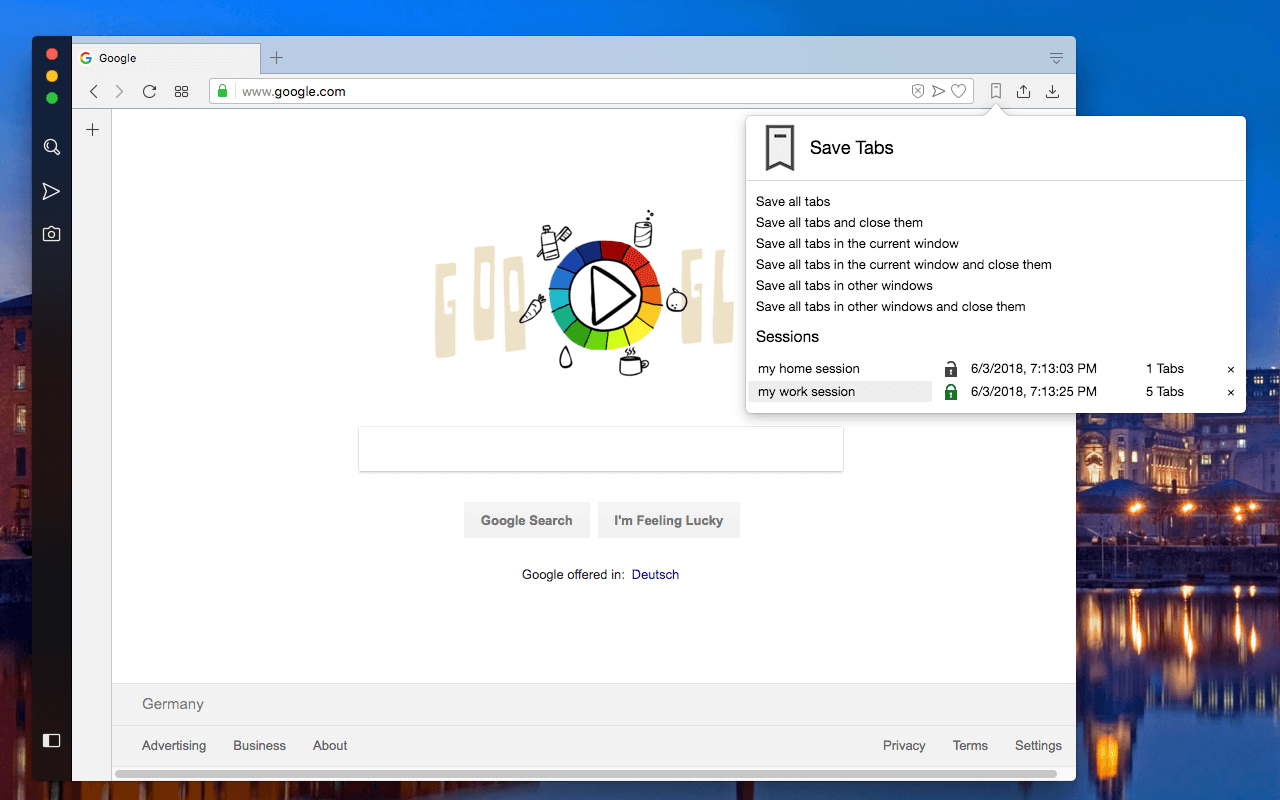
Task: Click the plus icon below the back arrow
Action: pyautogui.click(x=92, y=129)
